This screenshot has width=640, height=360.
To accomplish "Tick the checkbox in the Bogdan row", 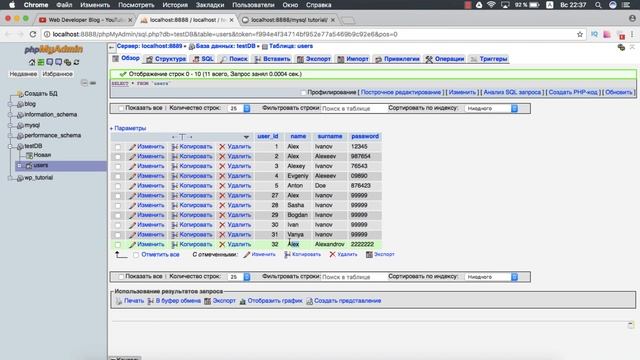I will [118, 215].
